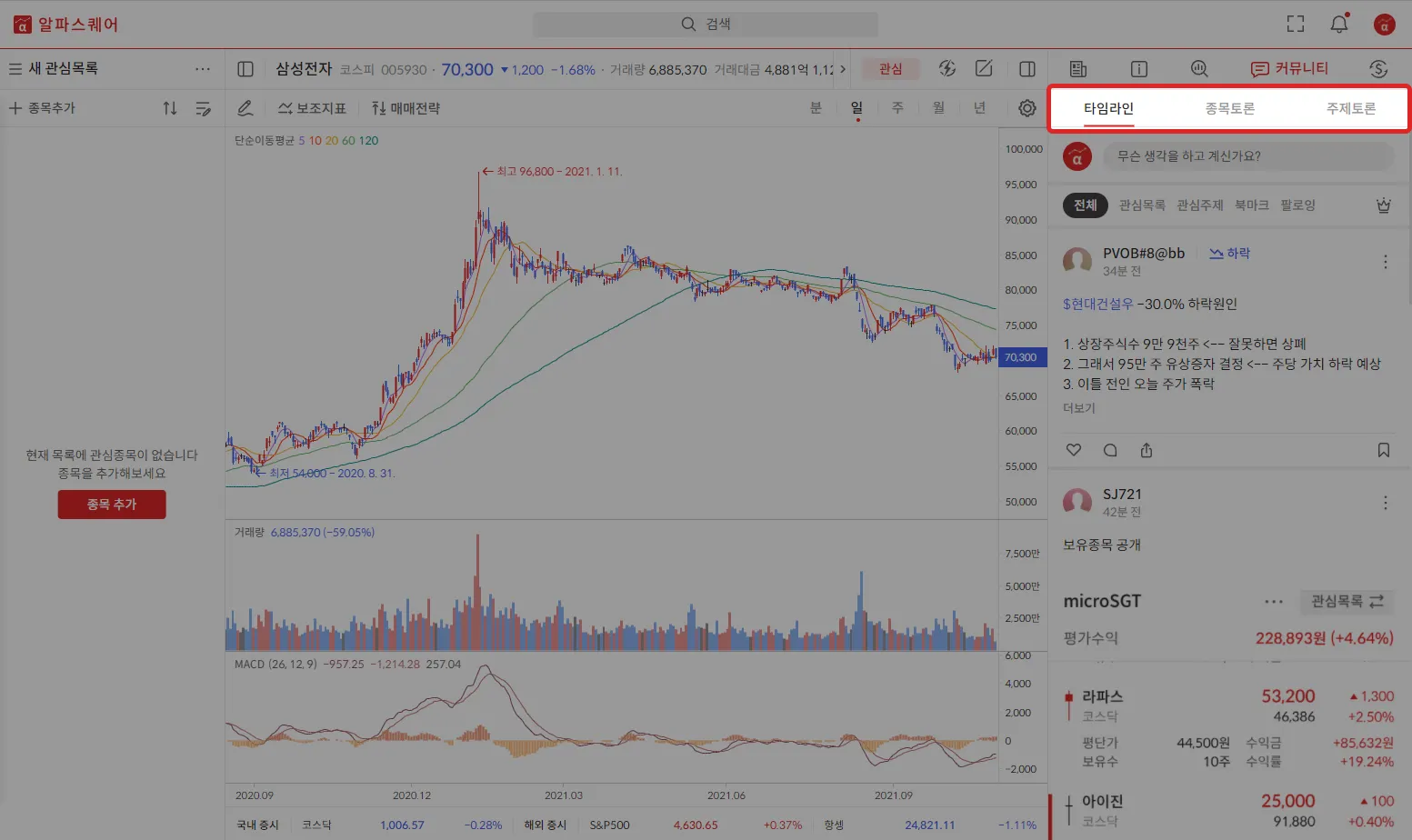The width and height of the screenshot is (1412, 840).
Task: Bookmark the PVOB#8@bb post
Action: 1383,450
